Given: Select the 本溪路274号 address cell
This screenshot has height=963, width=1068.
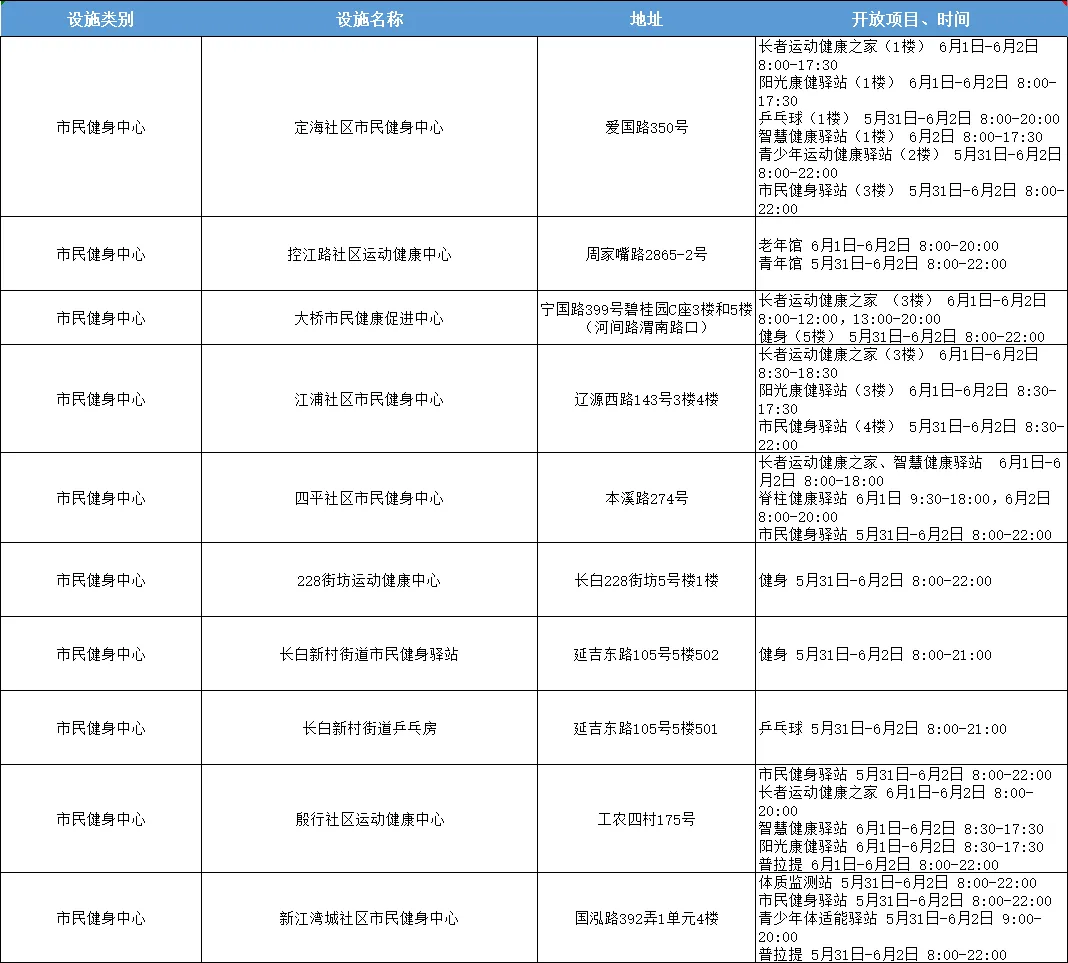Looking at the screenshot, I should click(646, 497).
